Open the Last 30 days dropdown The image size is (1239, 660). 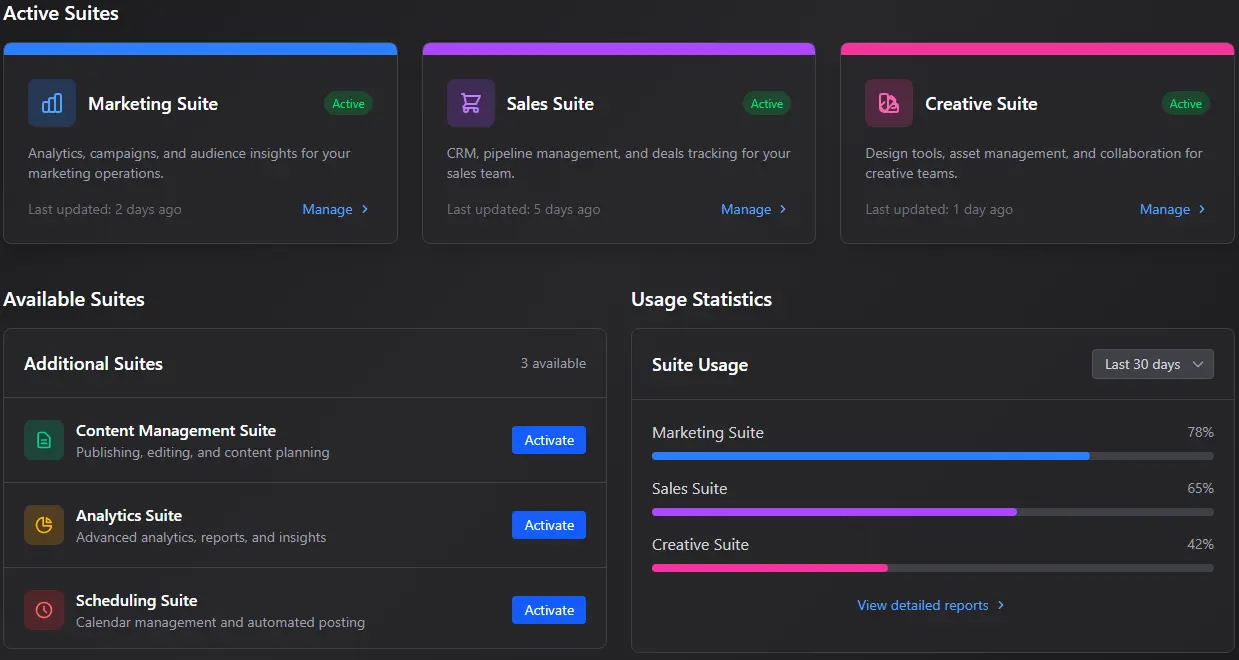click(1152, 364)
